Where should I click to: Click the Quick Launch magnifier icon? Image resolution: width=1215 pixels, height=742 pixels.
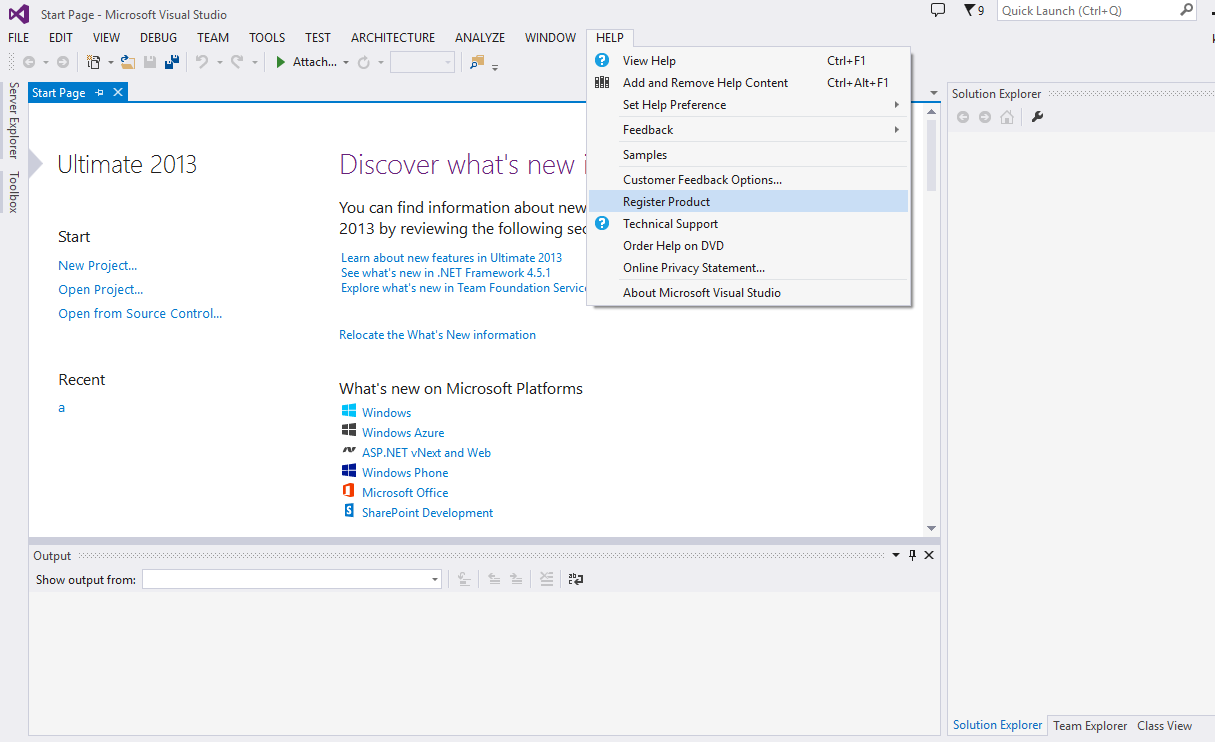click(1186, 10)
